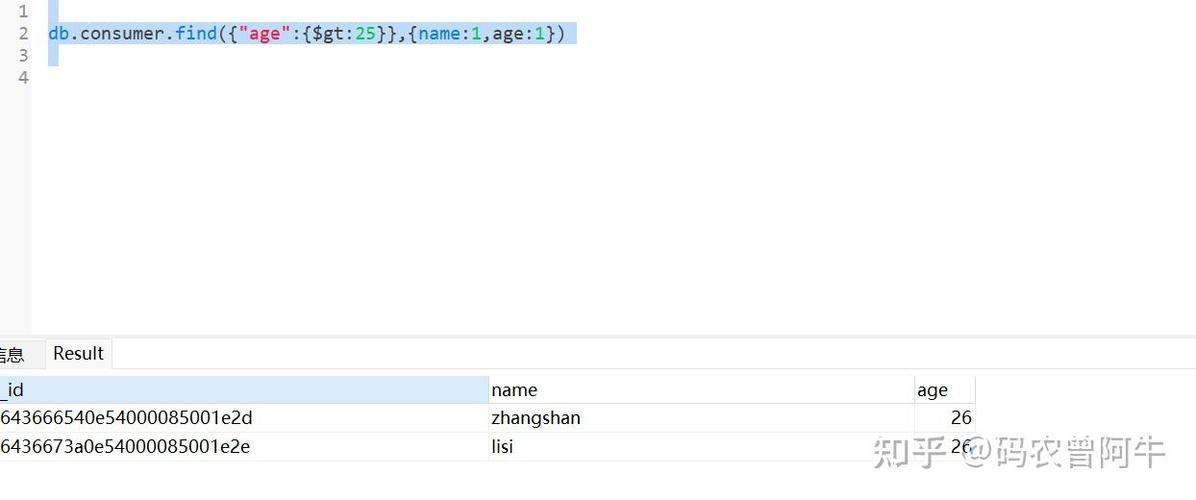Image resolution: width=1196 pixels, height=500 pixels.
Task: Click the empty editor area below query
Action: pos(600,200)
